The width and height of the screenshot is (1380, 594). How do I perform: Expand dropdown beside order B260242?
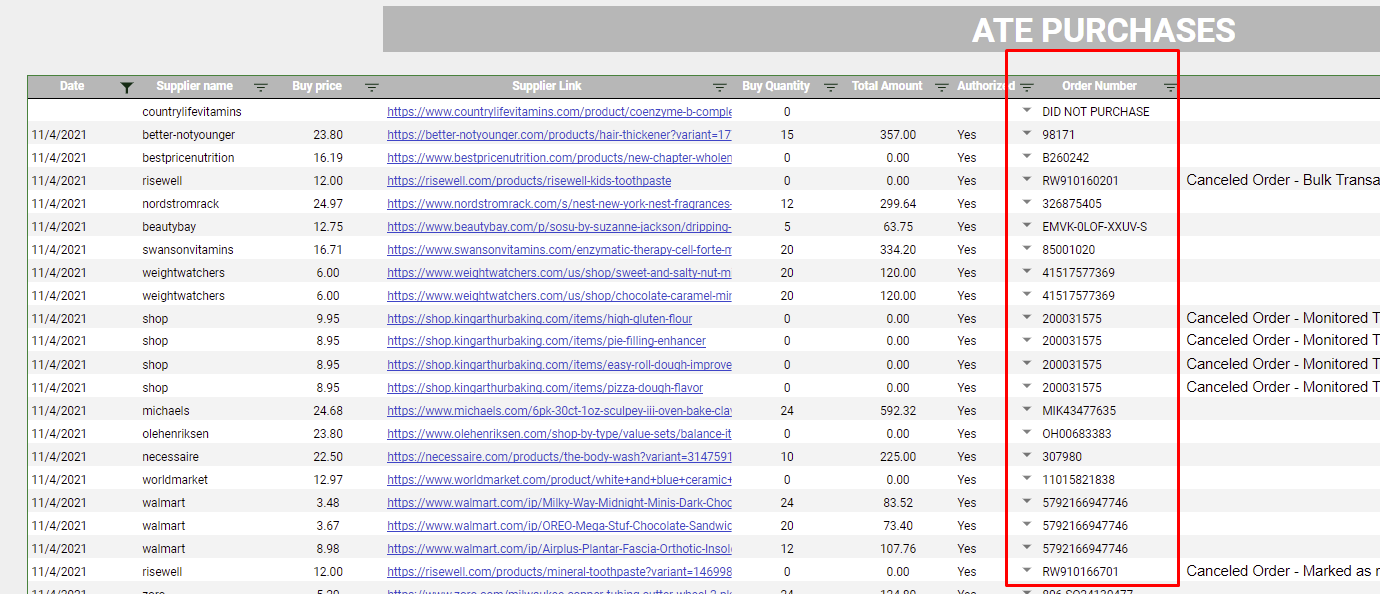1027,156
